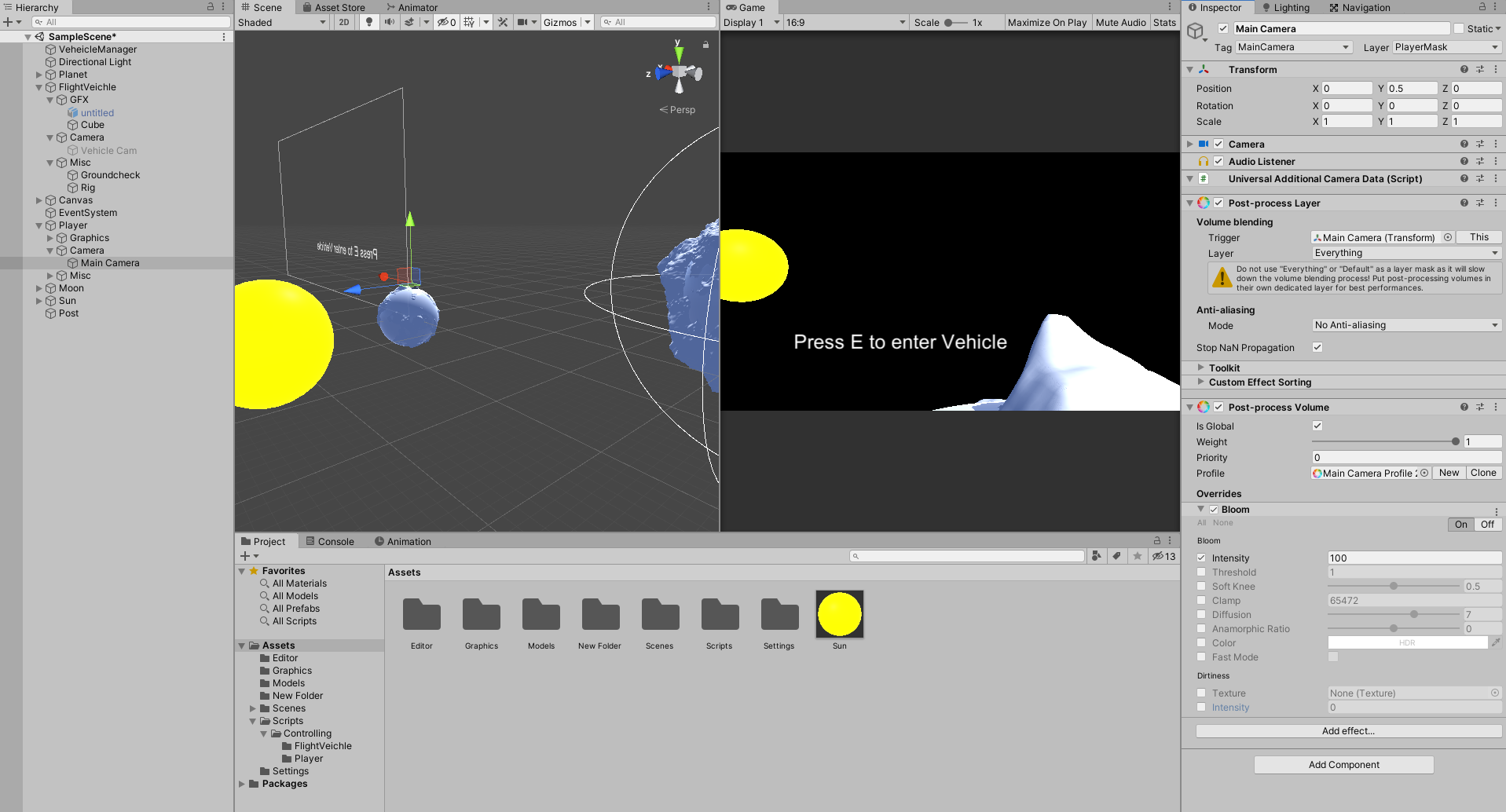This screenshot has width=1506, height=812.
Task: Lock the Inspector panel
Action: 1482,6
